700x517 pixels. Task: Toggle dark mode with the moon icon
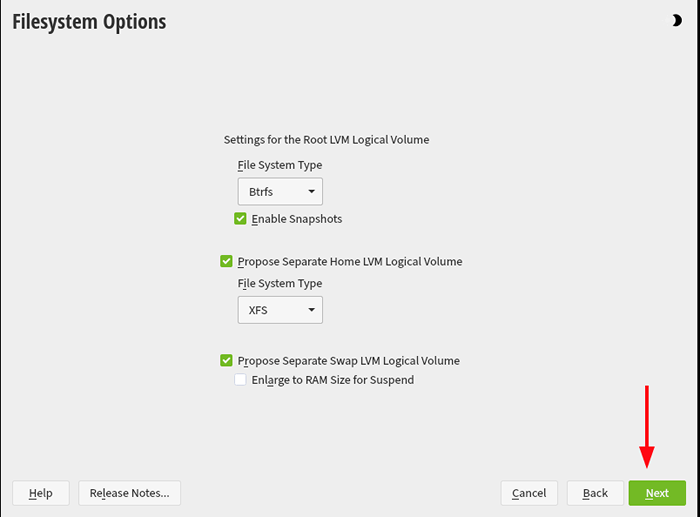677,21
